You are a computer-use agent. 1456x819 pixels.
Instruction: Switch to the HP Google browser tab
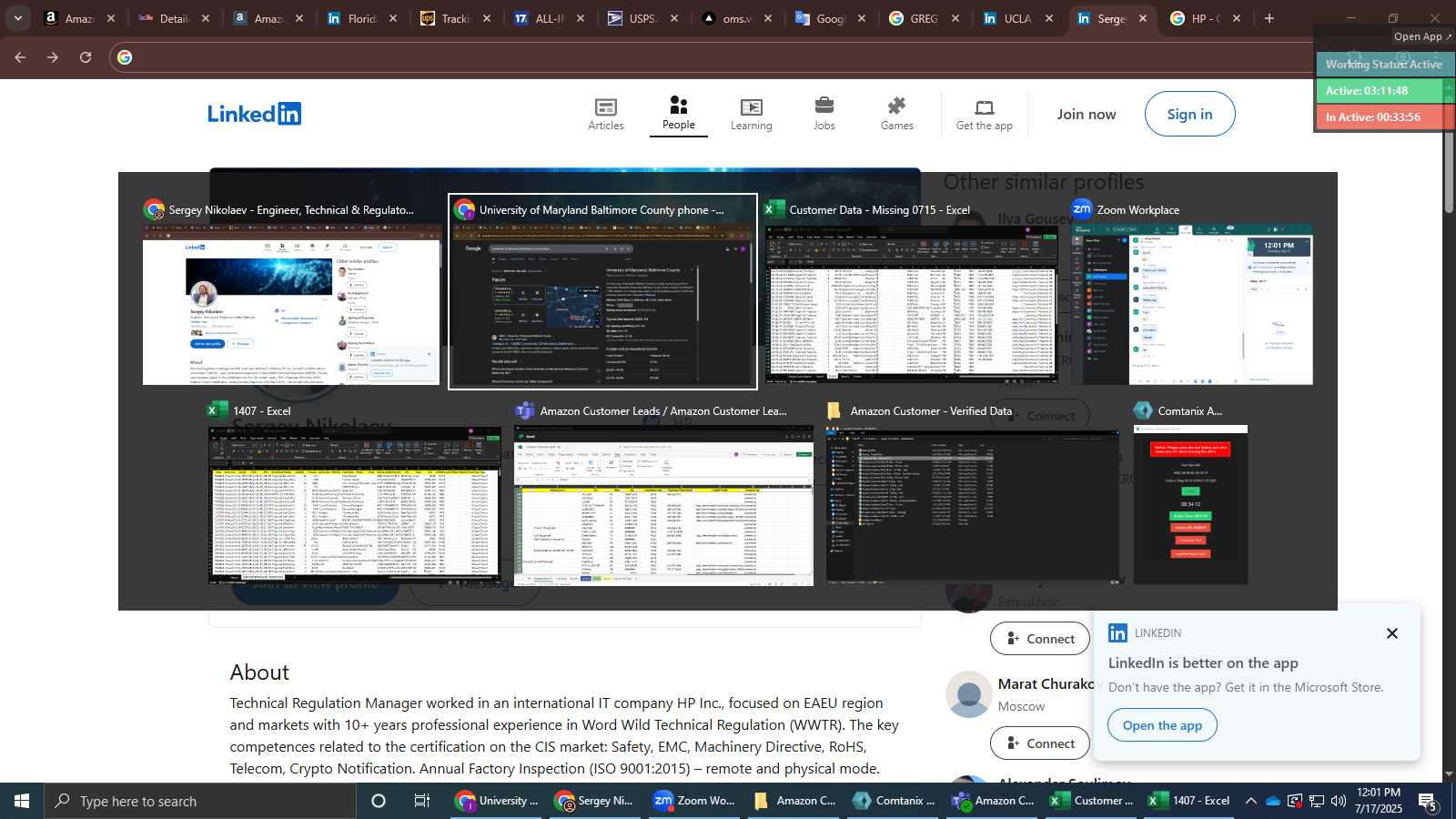click(x=1206, y=18)
